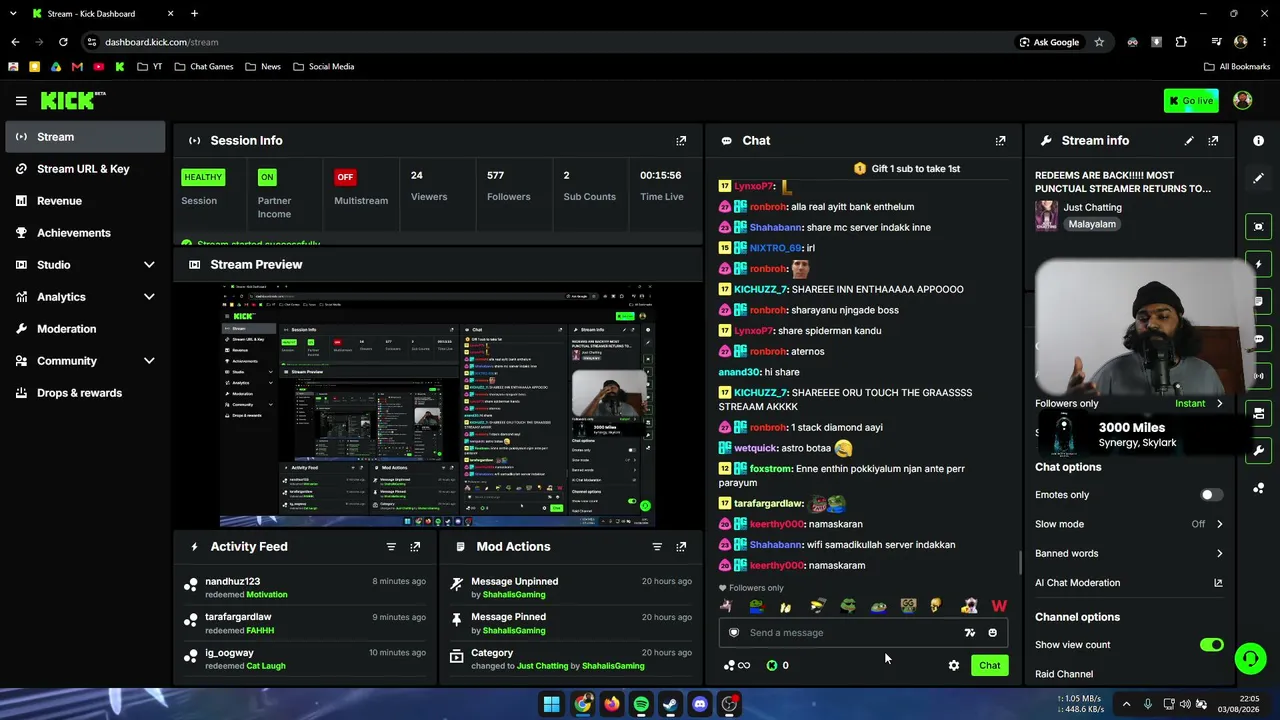This screenshot has width=1280, height=720.
Task: Open the green support headset button
Action: [1250, 658]
